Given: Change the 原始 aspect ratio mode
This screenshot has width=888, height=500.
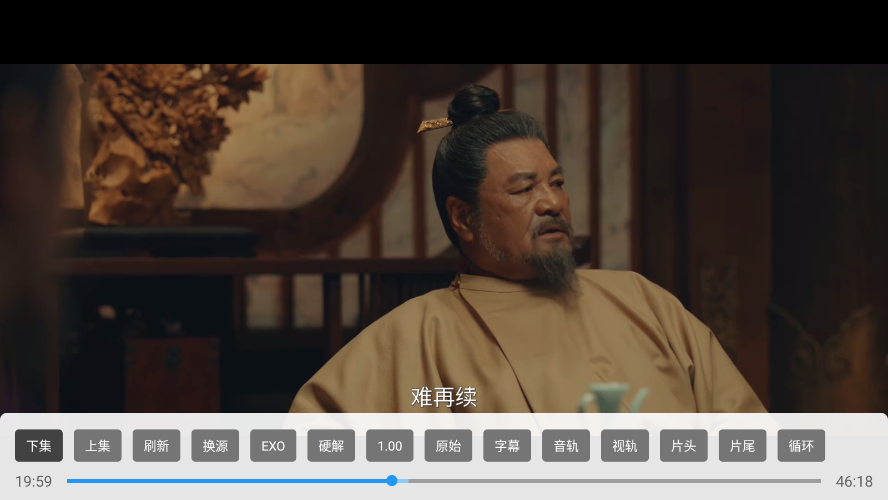Looking at the screenshot, I should 449,446.
